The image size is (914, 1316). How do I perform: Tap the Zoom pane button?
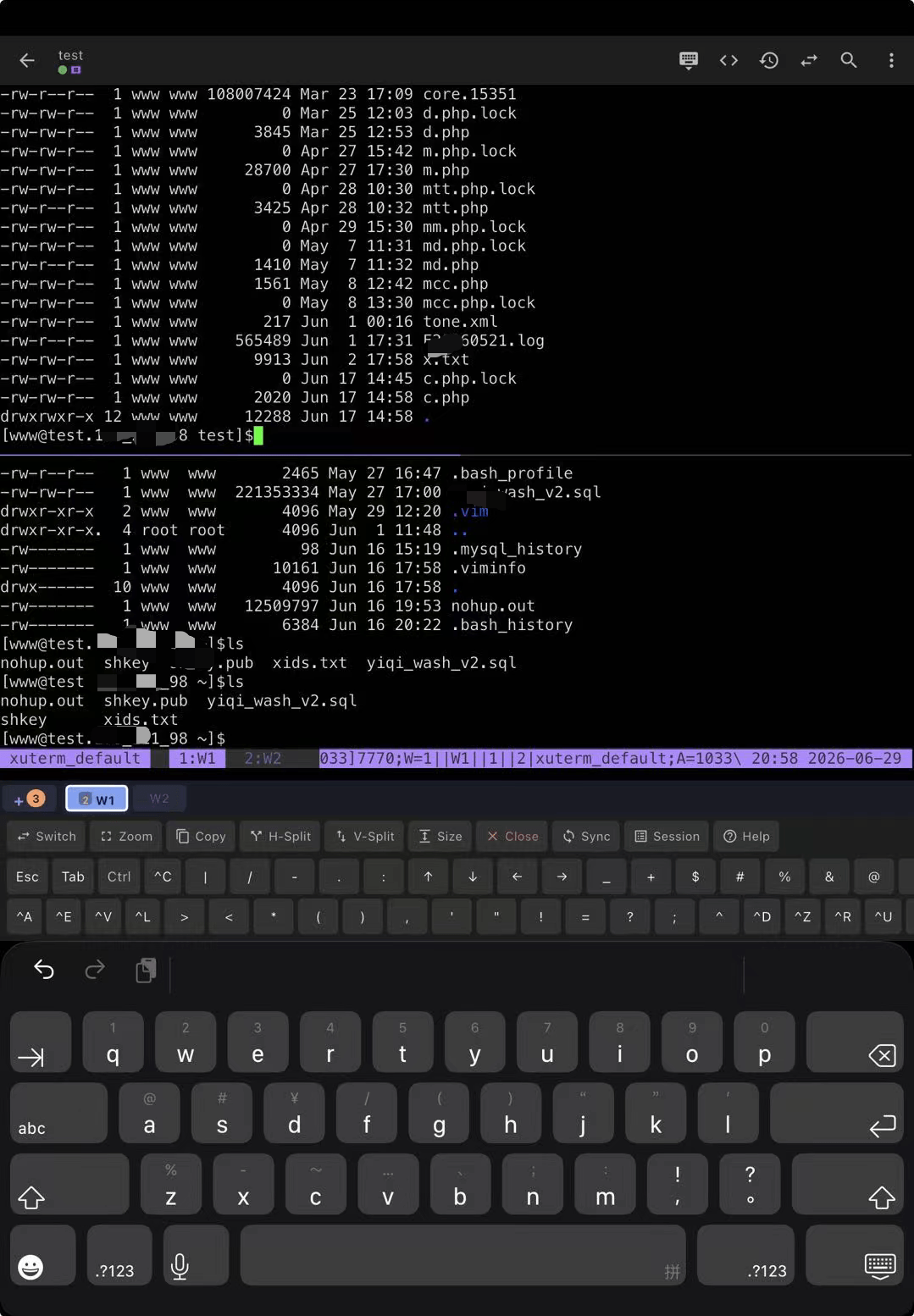point(126,836)
